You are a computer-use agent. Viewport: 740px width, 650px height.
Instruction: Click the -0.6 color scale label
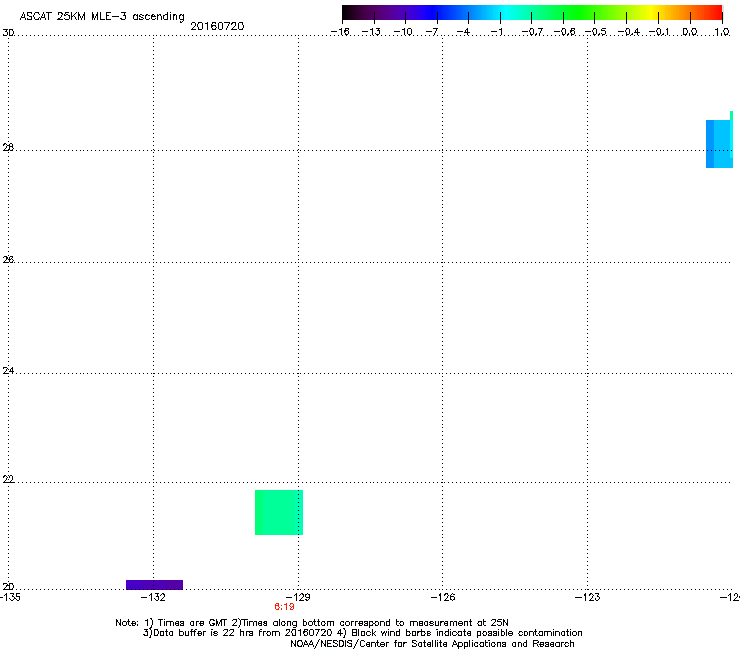(x=564, y=32)
